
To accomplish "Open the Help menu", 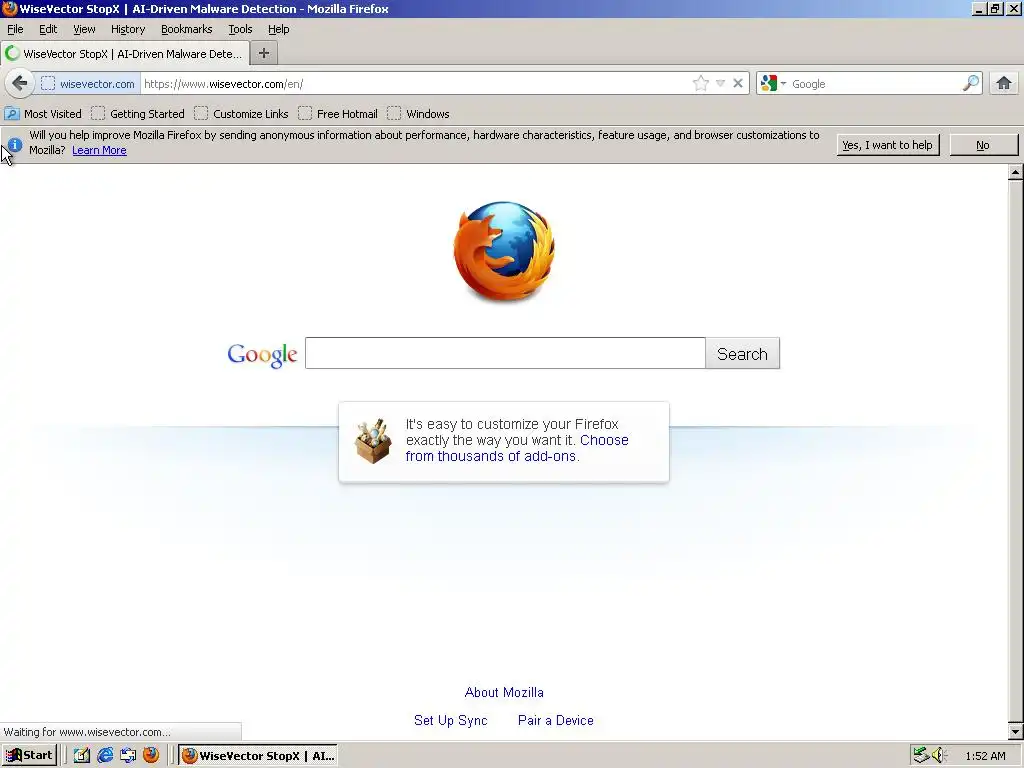I will 278,29.
